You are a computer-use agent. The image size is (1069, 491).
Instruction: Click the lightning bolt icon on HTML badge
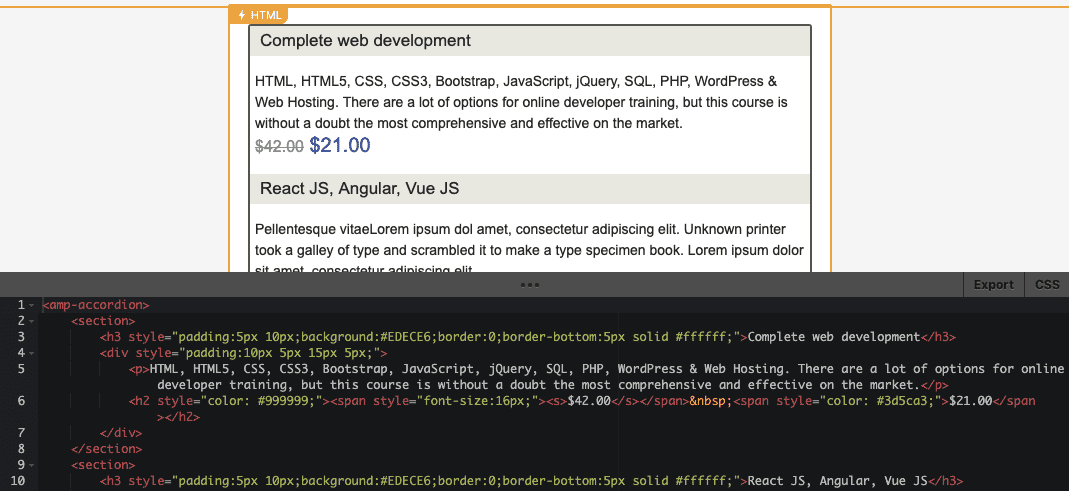tap(242, 15)
